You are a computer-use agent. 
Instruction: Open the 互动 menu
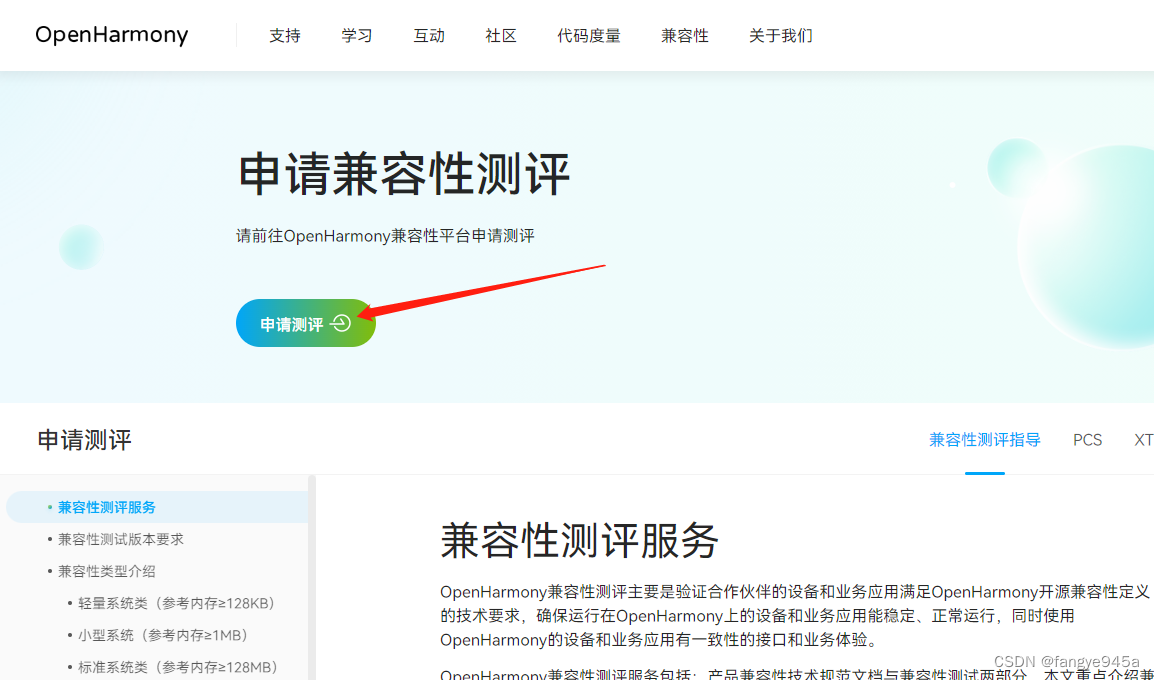click(429, 35)
